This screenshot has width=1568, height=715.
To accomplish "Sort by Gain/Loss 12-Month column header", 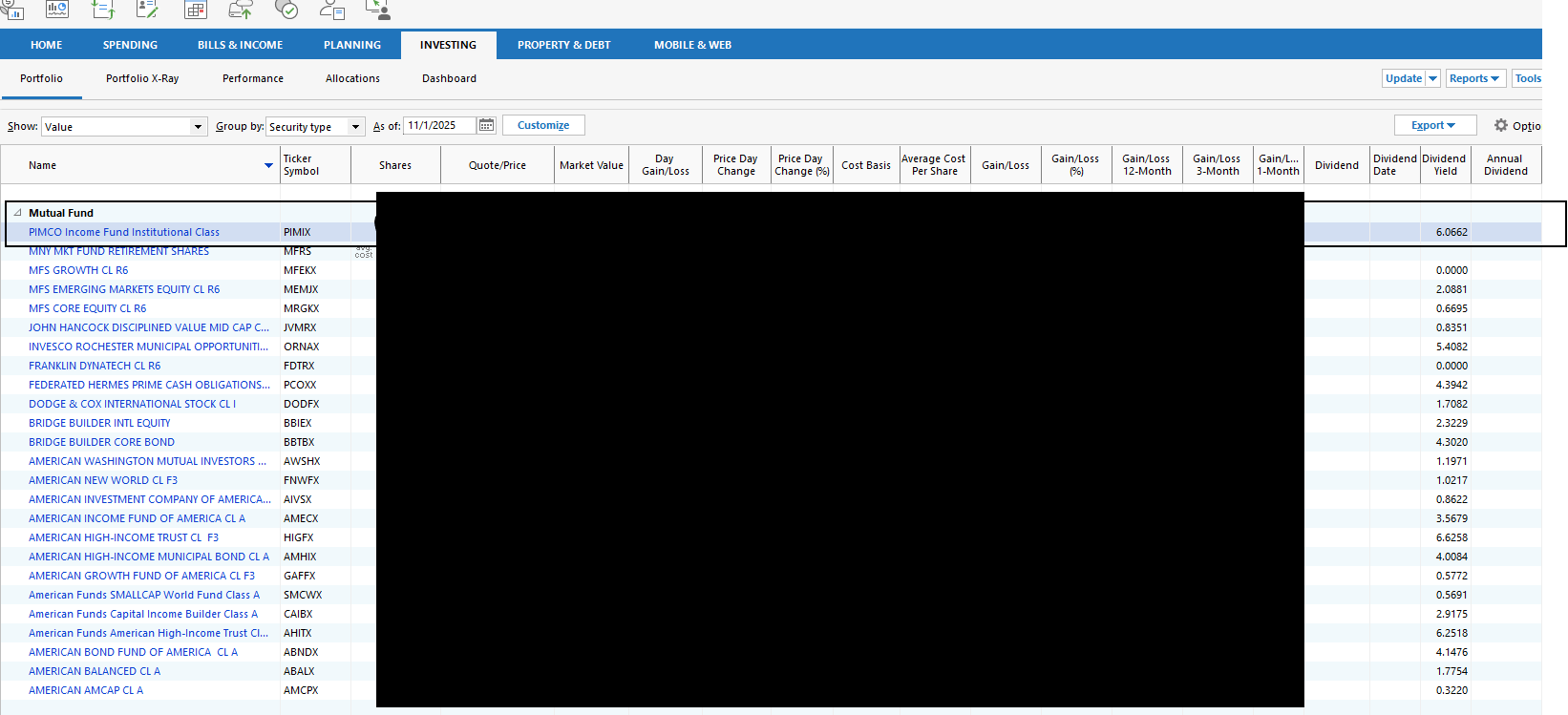I will pyautogui.click(x=1147, y=165).
